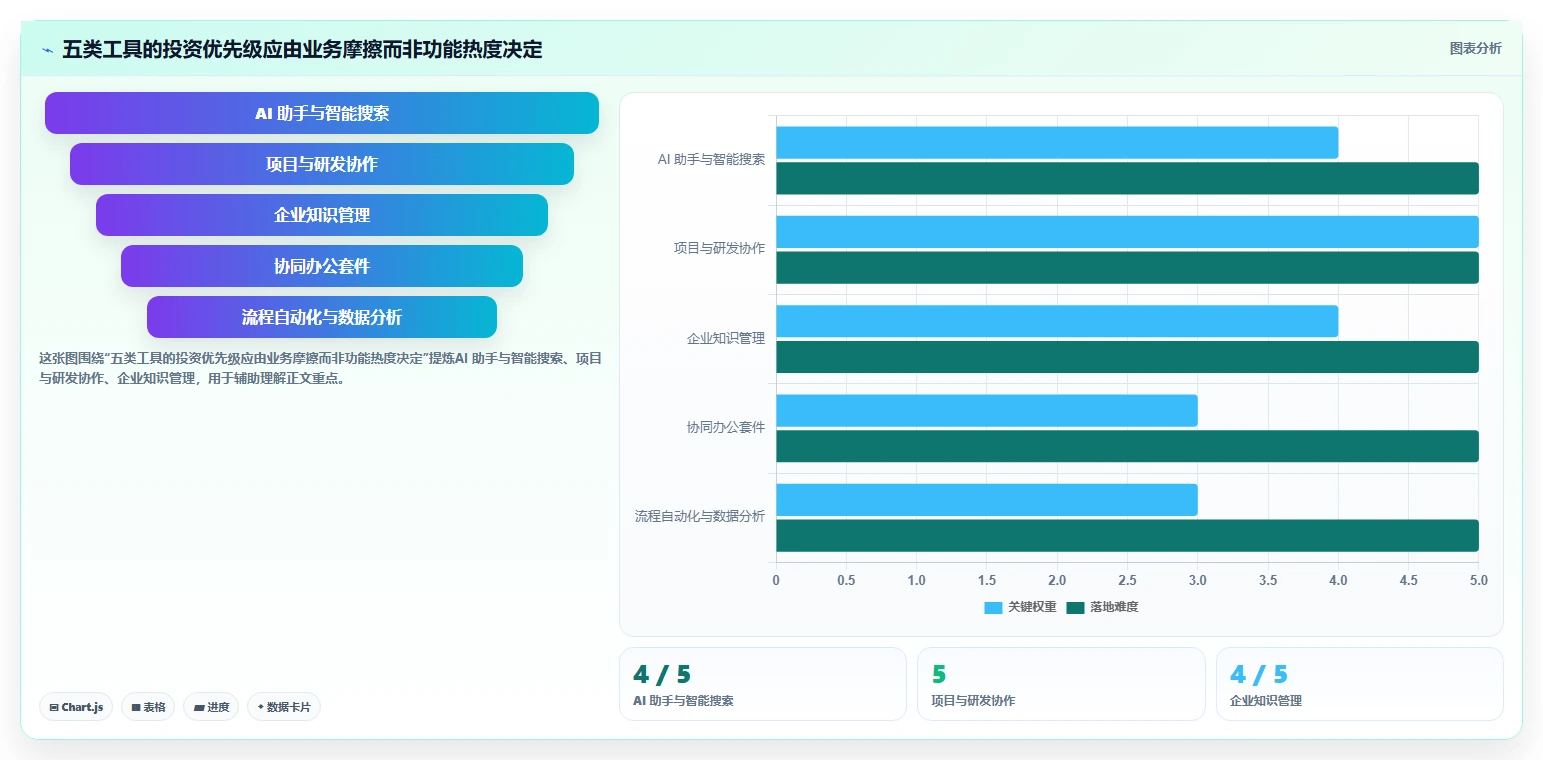The height and width of the screenshot is (760, 1543).
Task: Click the green 落地难度 bar for AI 助手与智能搜索
Action: click(1127, 178)
